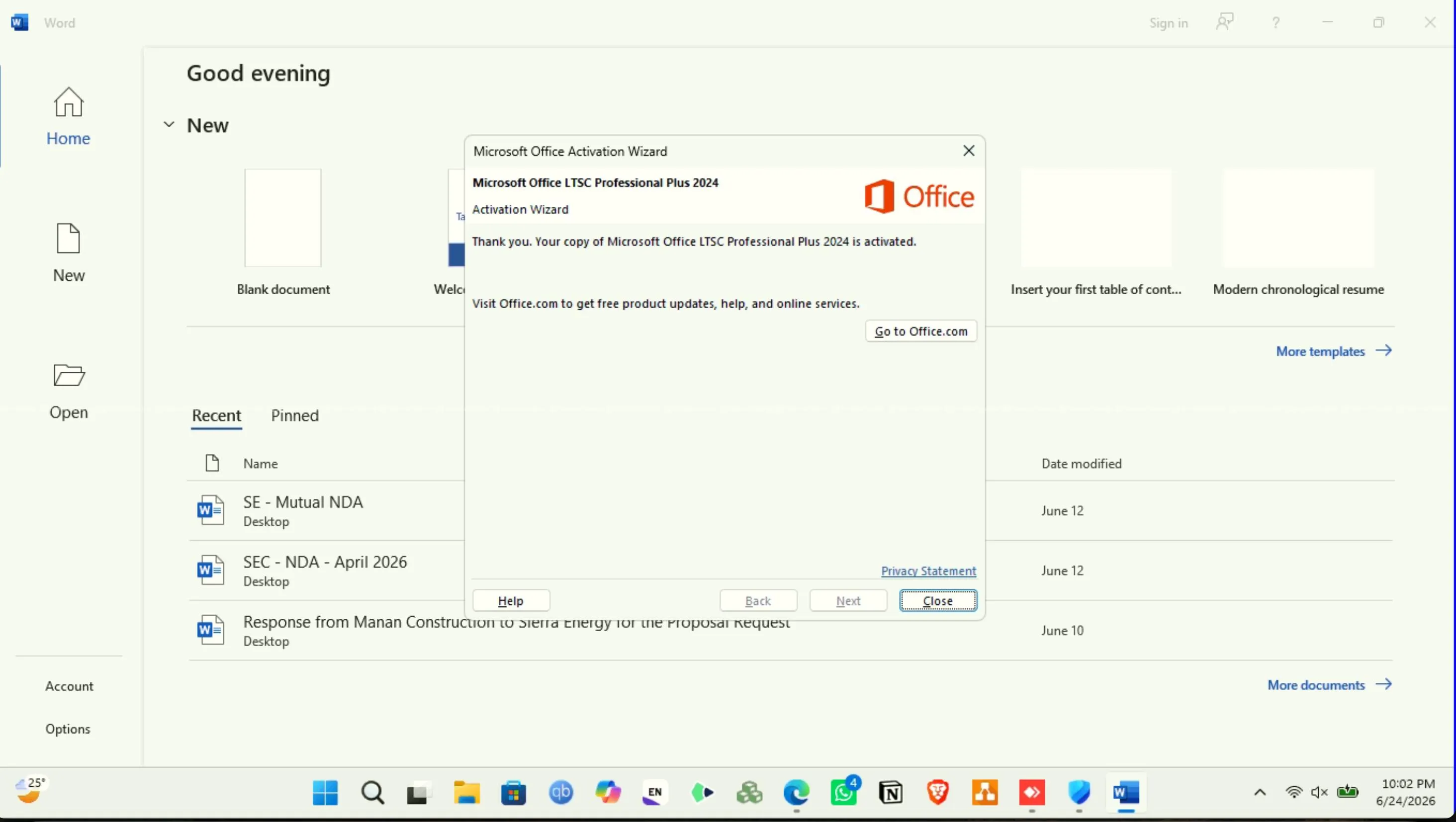This screenshot has height=822, width=1456.
Task: Select Insert your first table of contents template
Action: 1095,218
